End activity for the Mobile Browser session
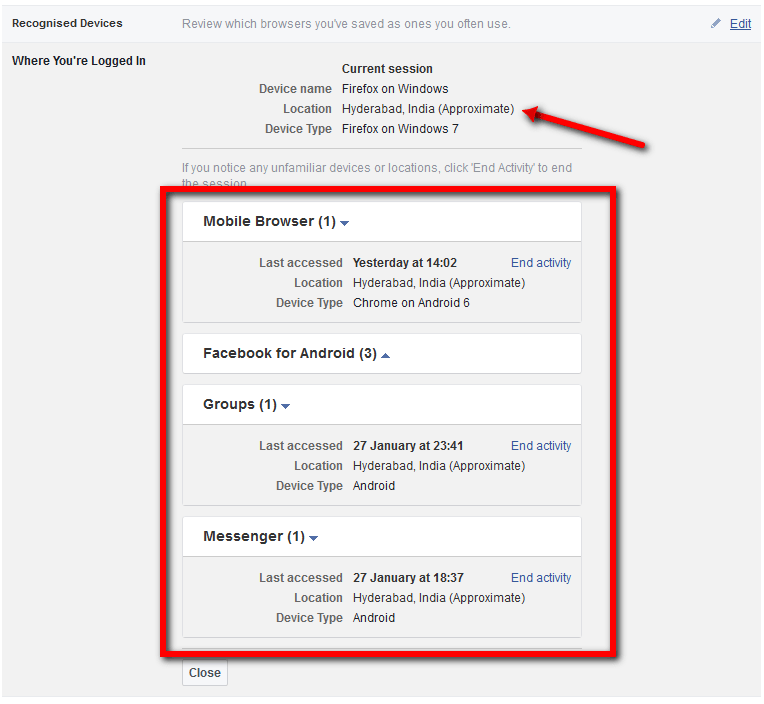Viewport: 764px width, 704px height. [x=541, y=263]
